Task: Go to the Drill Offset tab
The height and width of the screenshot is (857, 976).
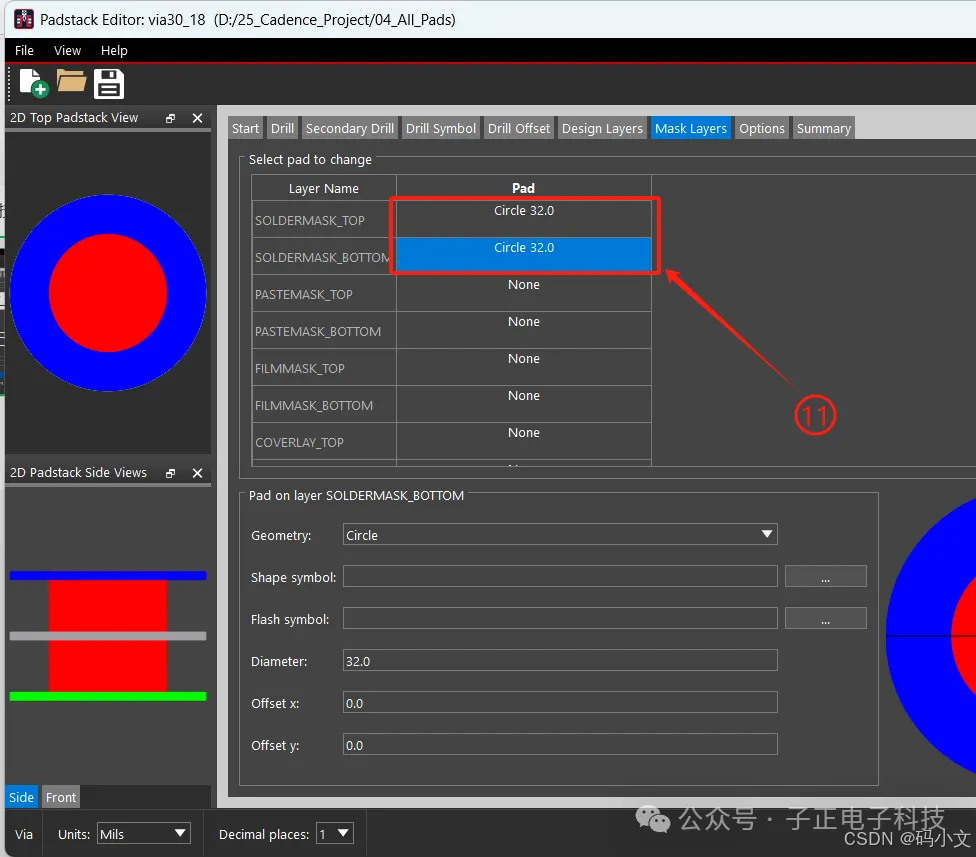Action: click(518, 128)
